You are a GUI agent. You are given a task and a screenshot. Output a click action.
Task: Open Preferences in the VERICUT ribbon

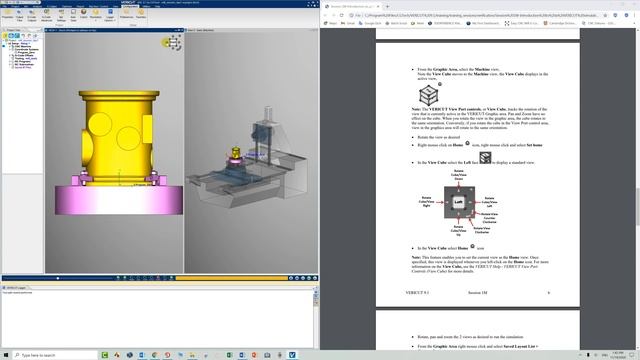[127, 14]
